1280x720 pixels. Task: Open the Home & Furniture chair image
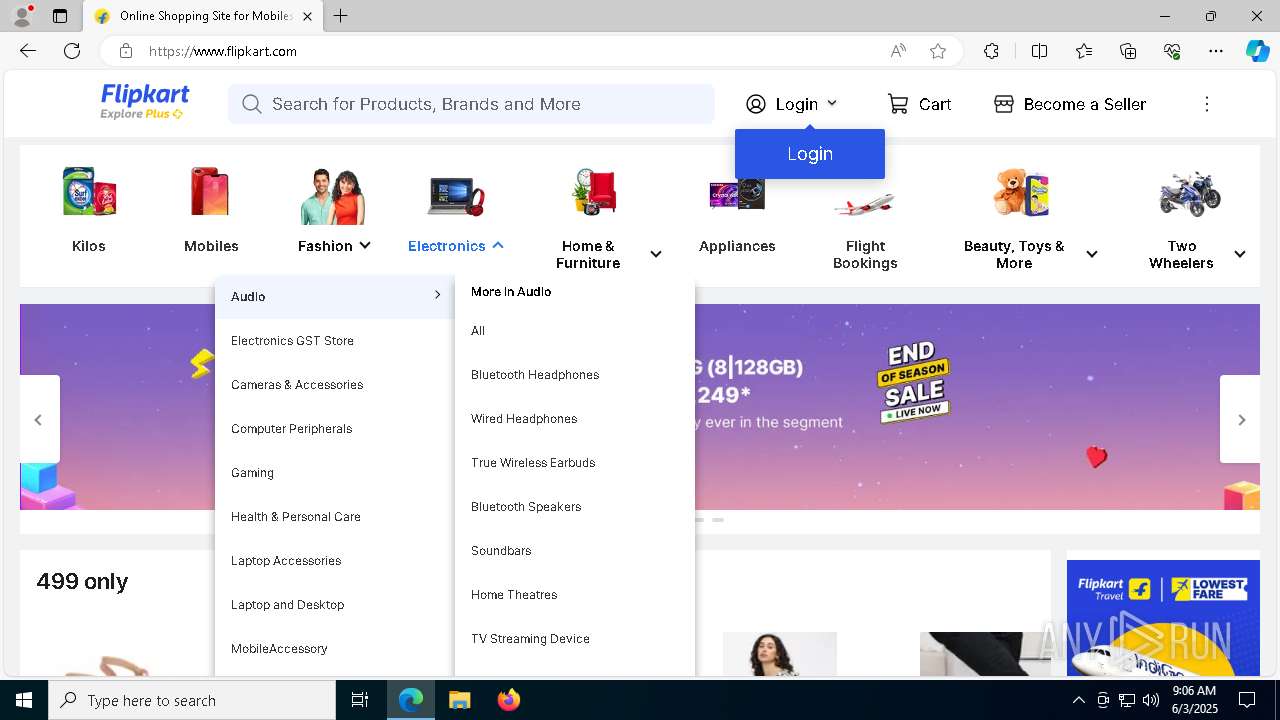(x=596, y=192)
